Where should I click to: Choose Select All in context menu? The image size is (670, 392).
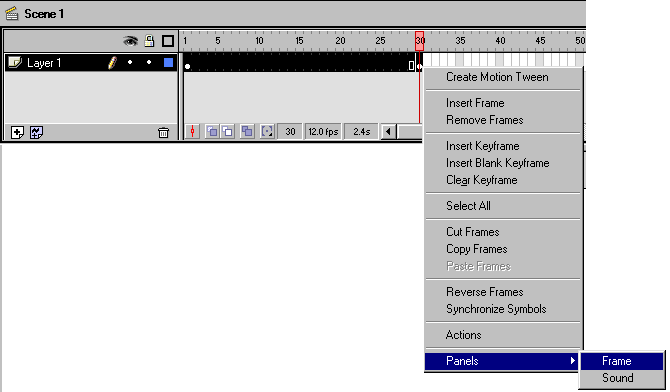pyautogui.click(x=503, y=206)
